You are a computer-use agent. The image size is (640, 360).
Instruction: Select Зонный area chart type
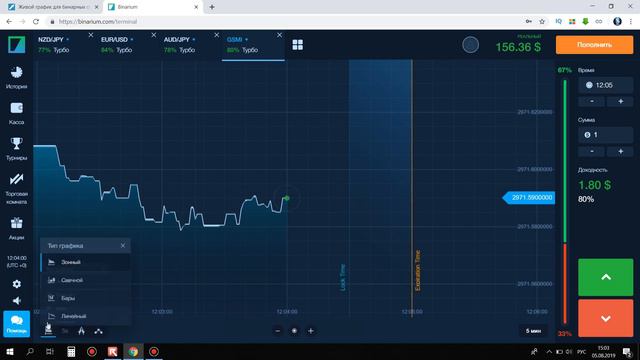coord(85,262)
